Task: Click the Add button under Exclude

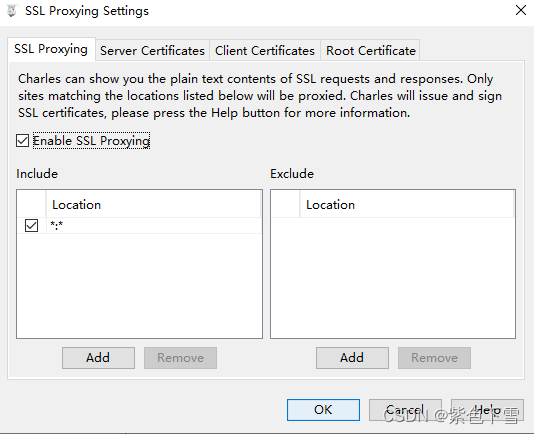Action: click(352, 358)
